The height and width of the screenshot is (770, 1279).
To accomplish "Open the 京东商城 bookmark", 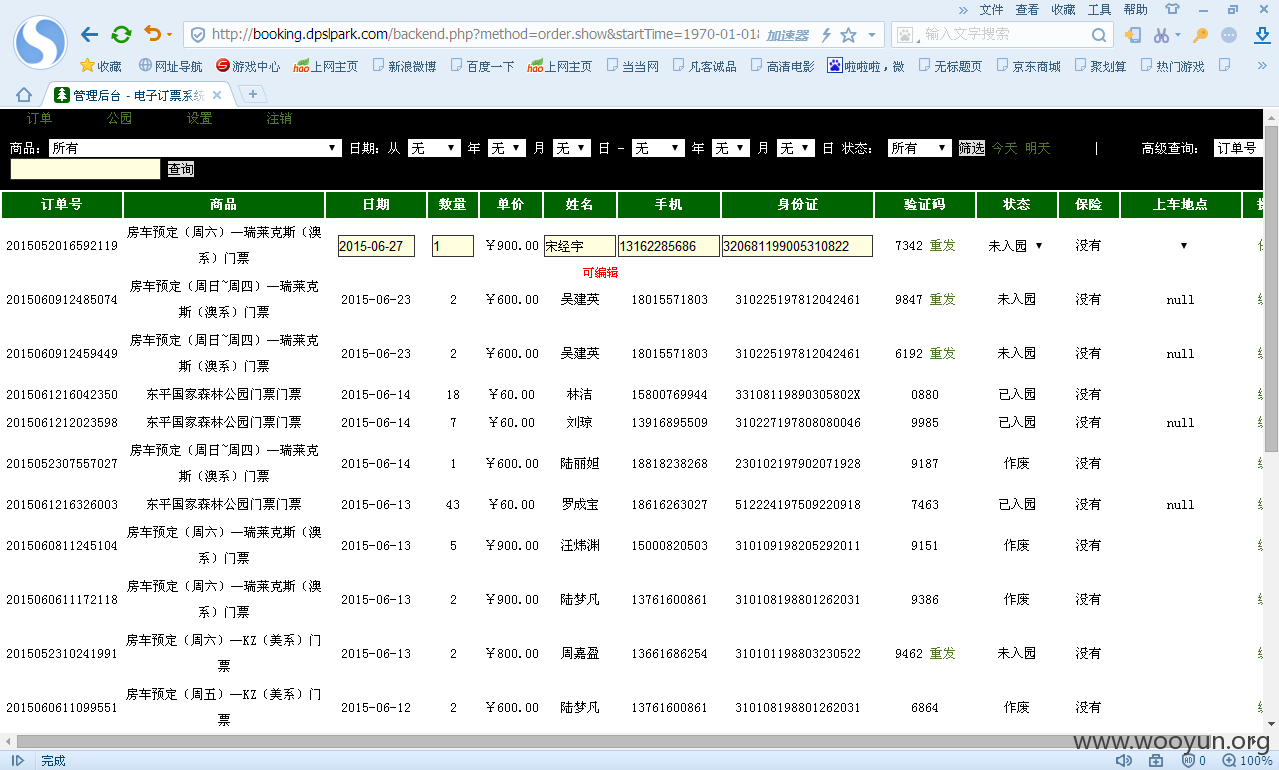I will coord(1029,66).
